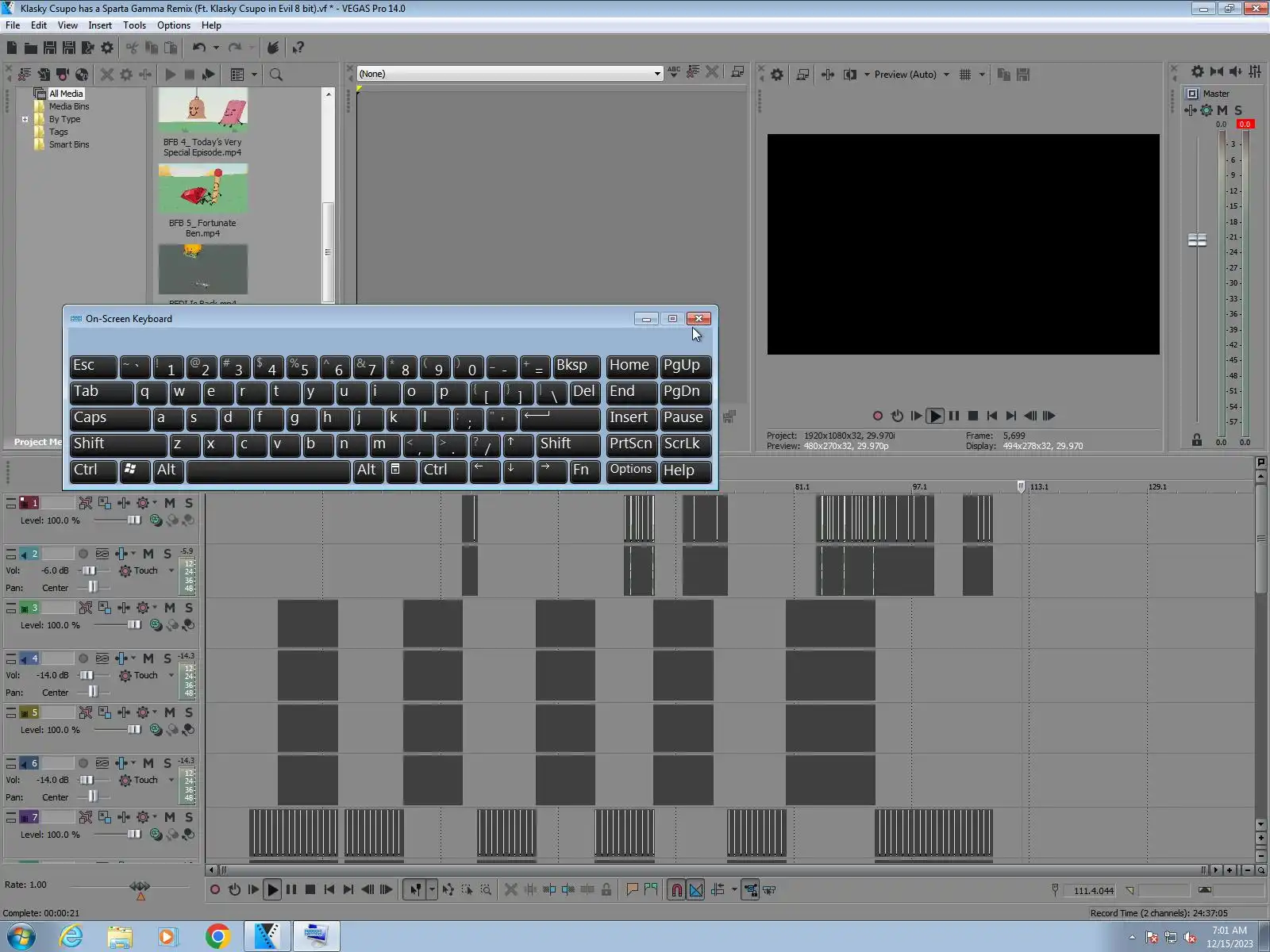
Task: Select the Envelope Edit tool
Action: tap(448, 890)
